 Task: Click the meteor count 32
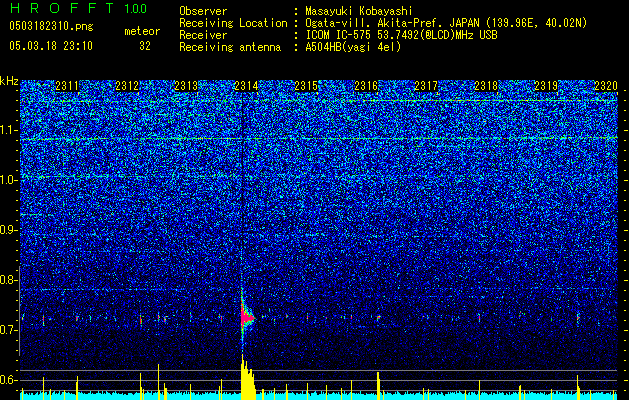tap(145, 46)
